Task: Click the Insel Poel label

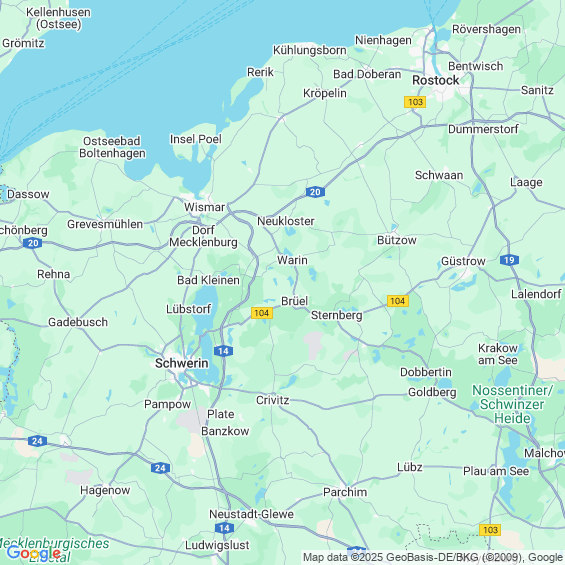Action: click(196, 139)
